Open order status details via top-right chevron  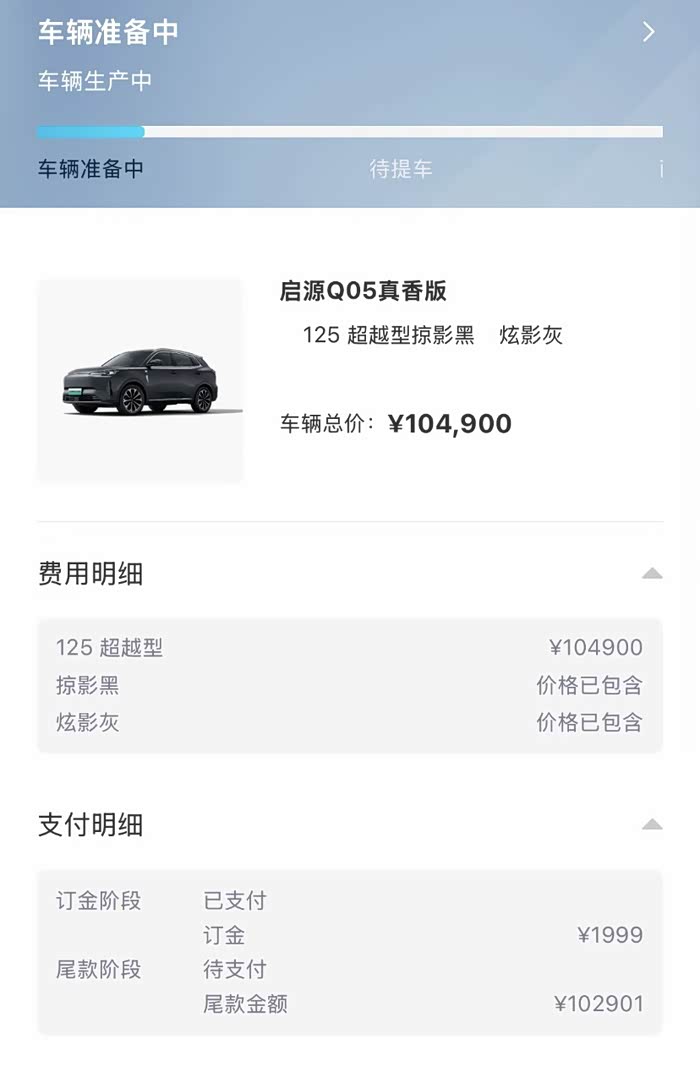(648, 32)
